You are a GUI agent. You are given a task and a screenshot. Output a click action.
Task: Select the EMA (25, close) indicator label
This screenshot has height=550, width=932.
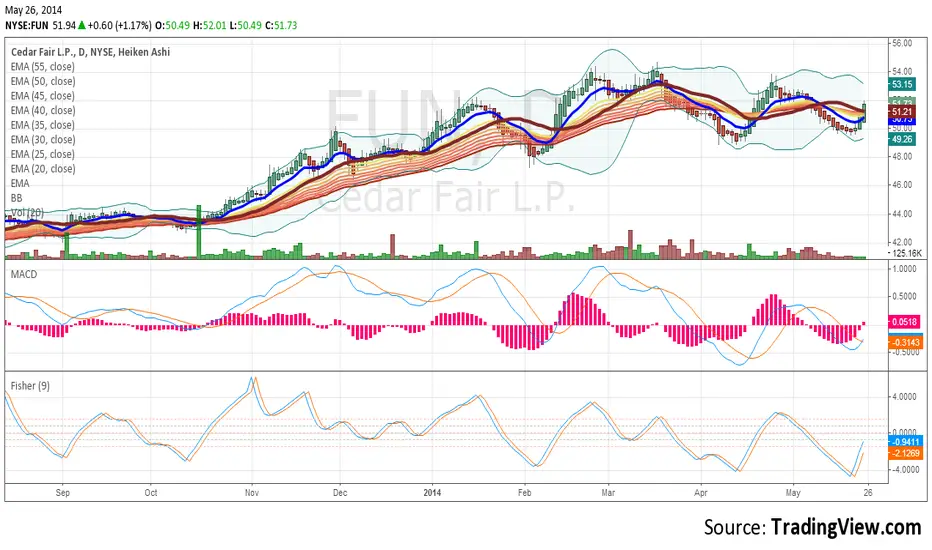click(x=43, y=154)
